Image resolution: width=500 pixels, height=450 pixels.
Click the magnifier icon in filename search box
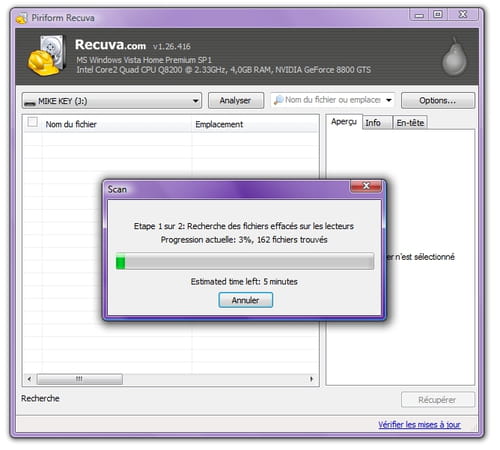pyautogui.click(x=278, y=100)
